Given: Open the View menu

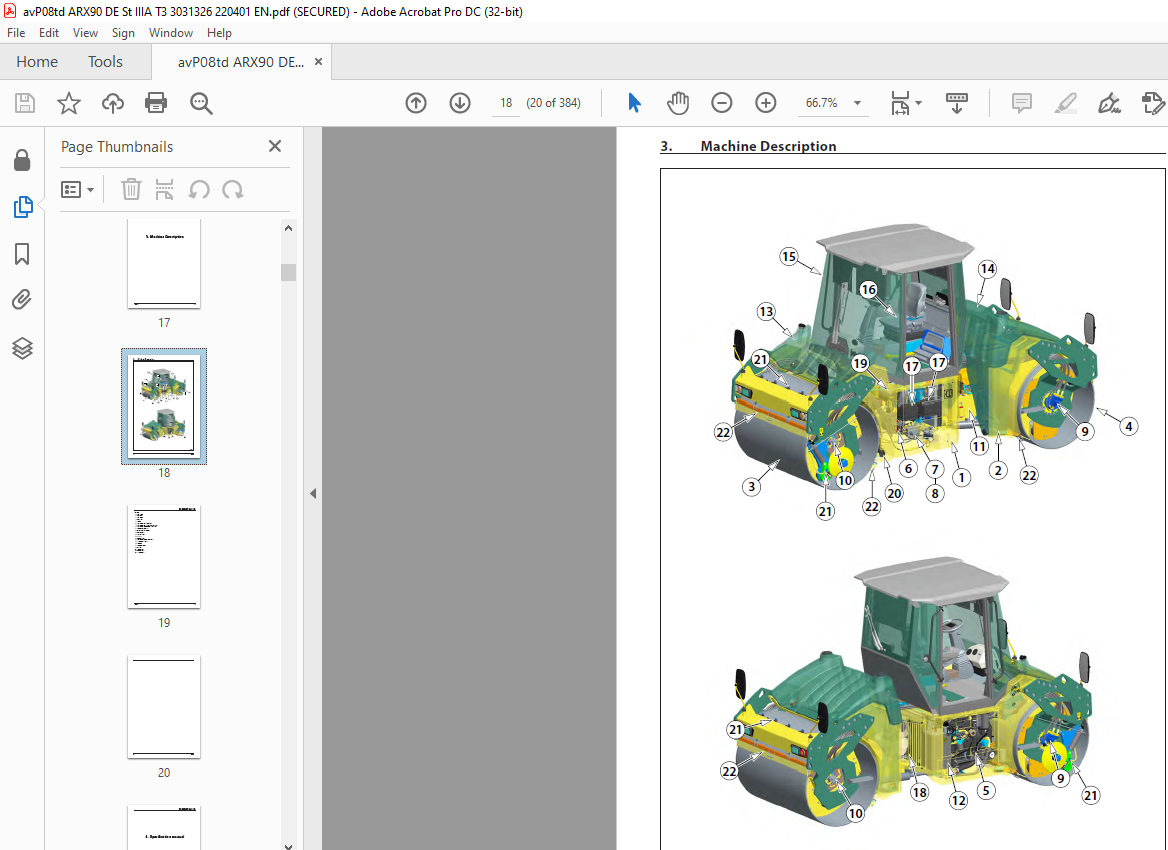Looking at the screenshot, I should [85, 33].
